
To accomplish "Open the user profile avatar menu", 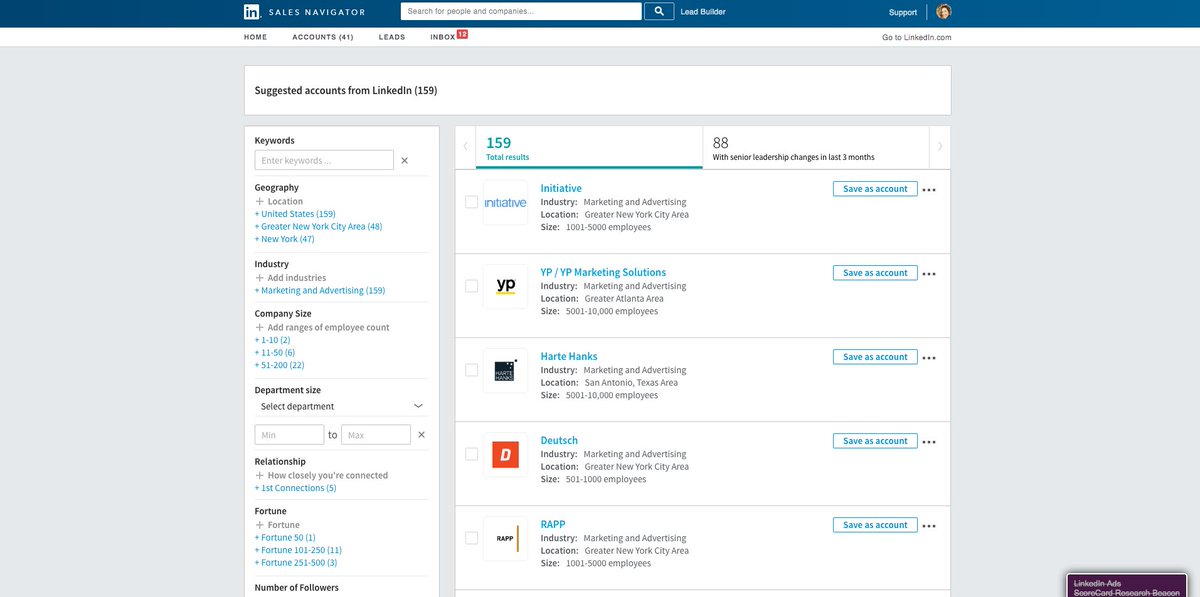I will click(x=944, y=12).
